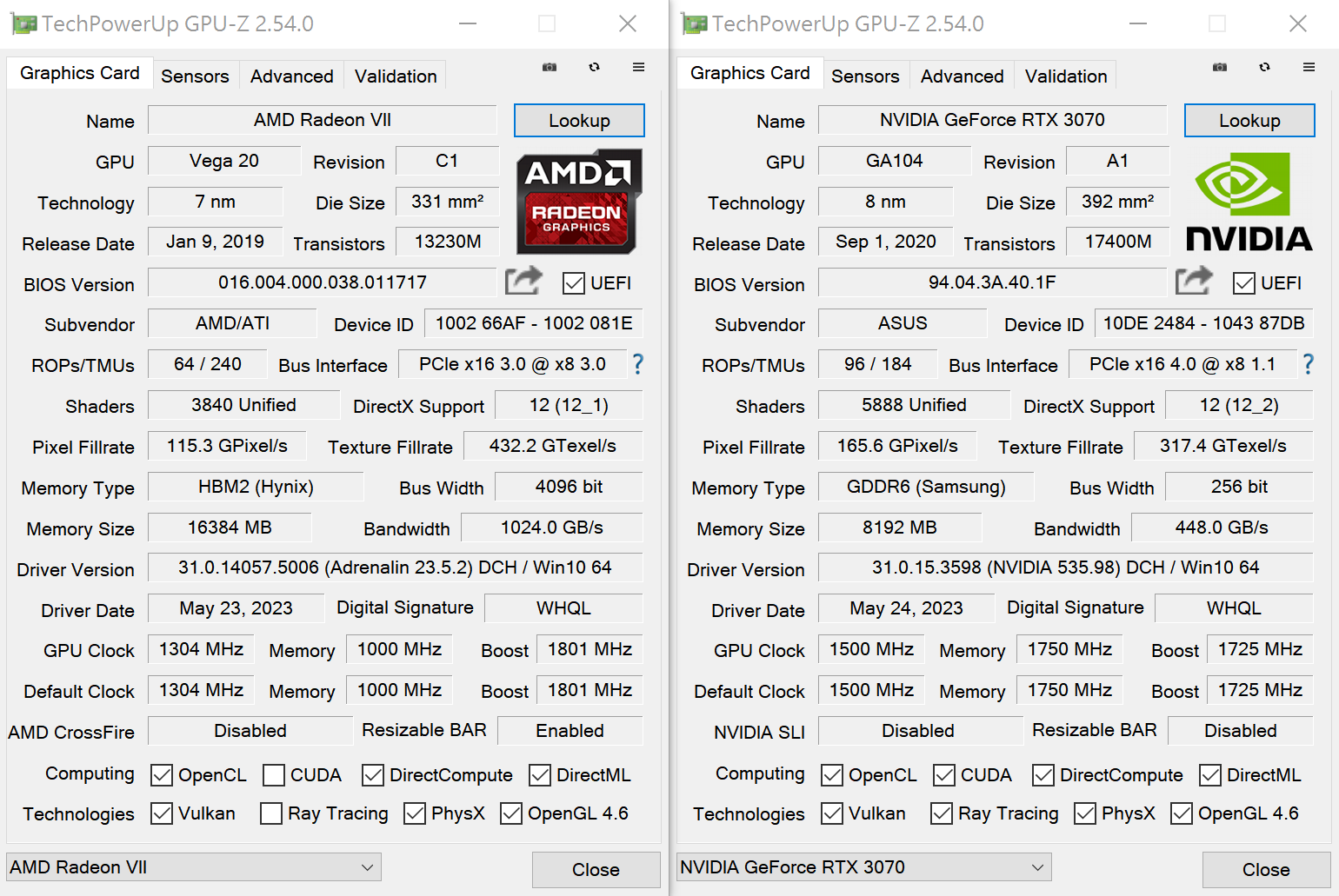Open hamburger menu in right GPU-Z window
Viewport: 1339px width, 896px height.
tap(1309, 67)
